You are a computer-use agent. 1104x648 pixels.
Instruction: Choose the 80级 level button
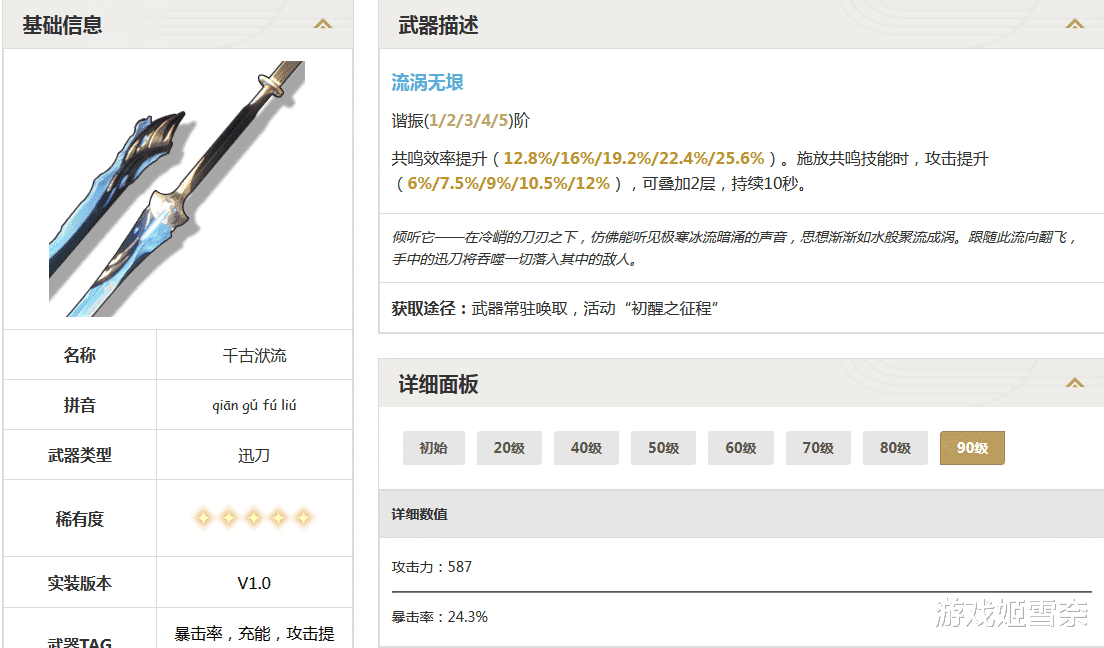click(x=895, y=448)
